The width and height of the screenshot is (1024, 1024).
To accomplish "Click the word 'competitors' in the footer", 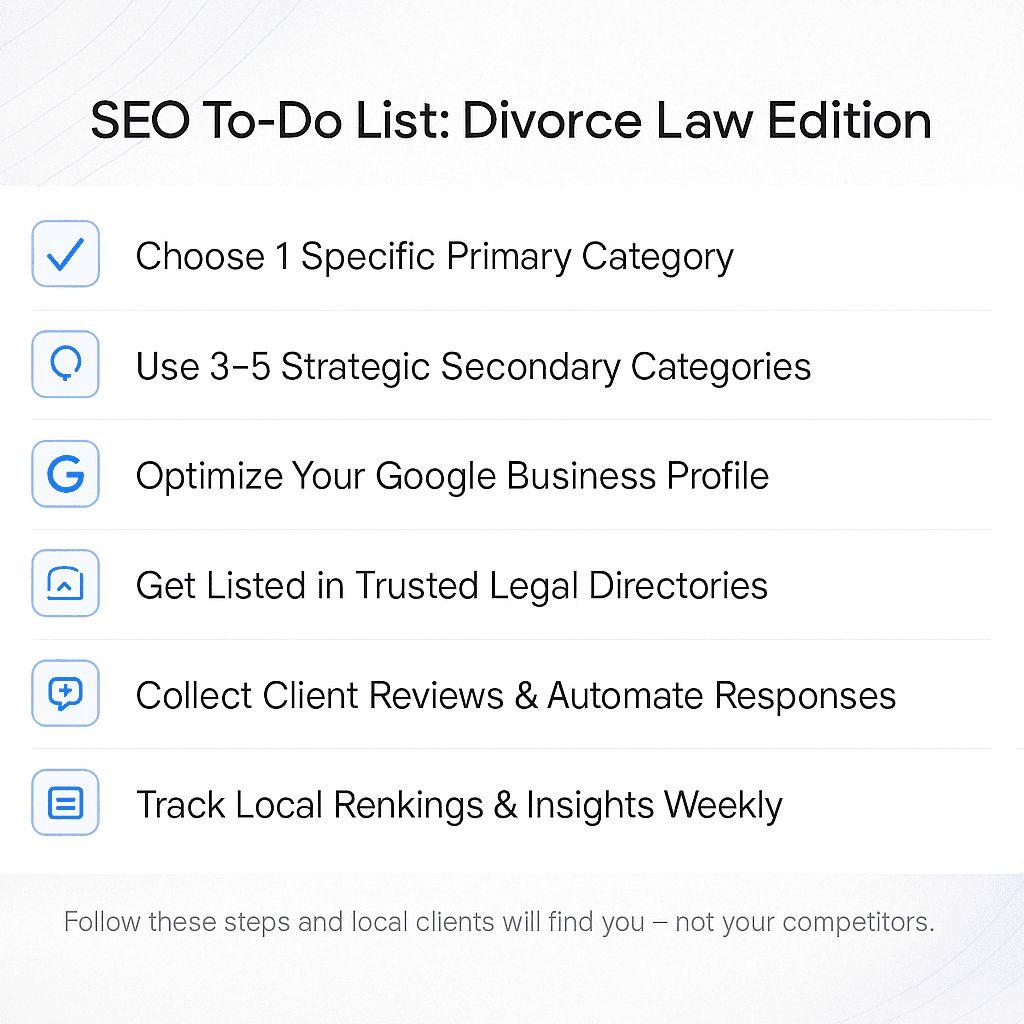I will point(858,923).
